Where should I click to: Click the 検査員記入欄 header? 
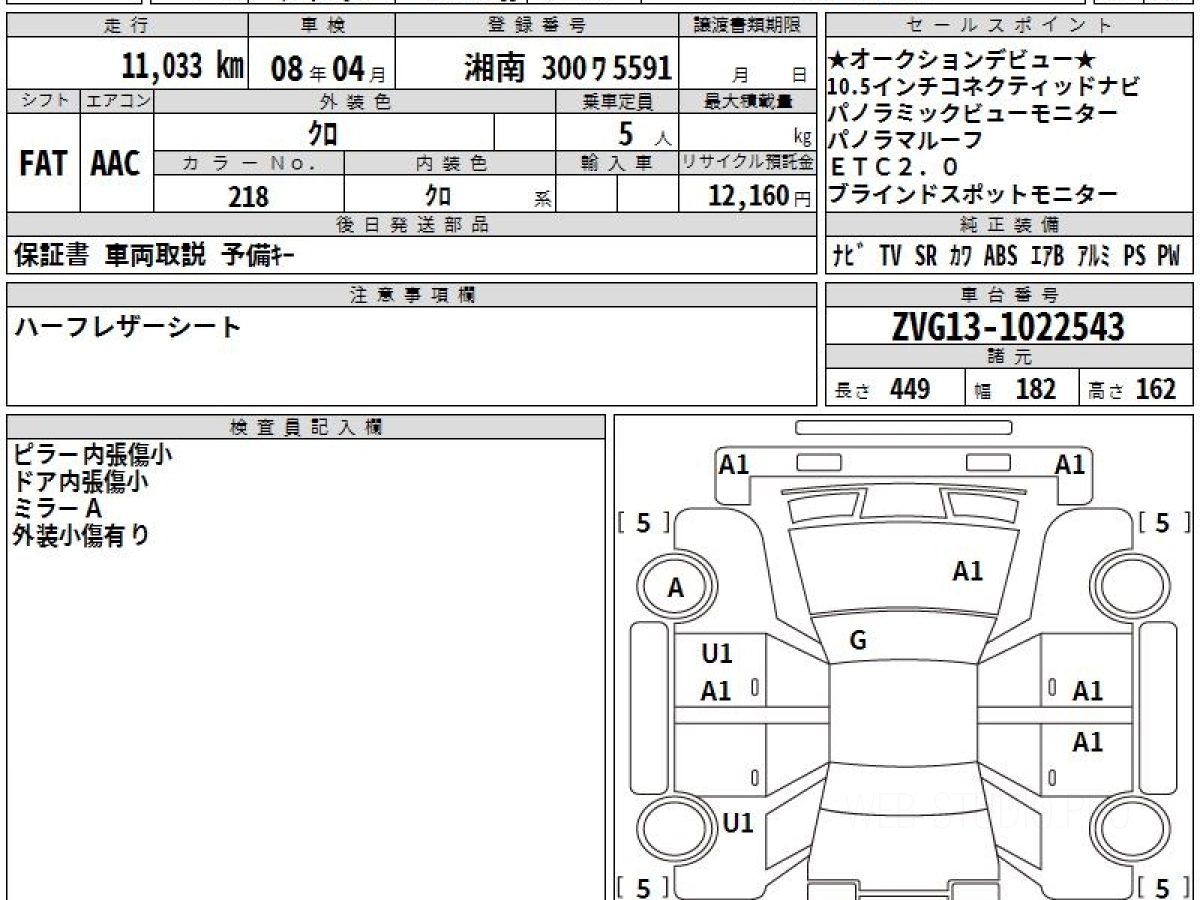(306, 426)
